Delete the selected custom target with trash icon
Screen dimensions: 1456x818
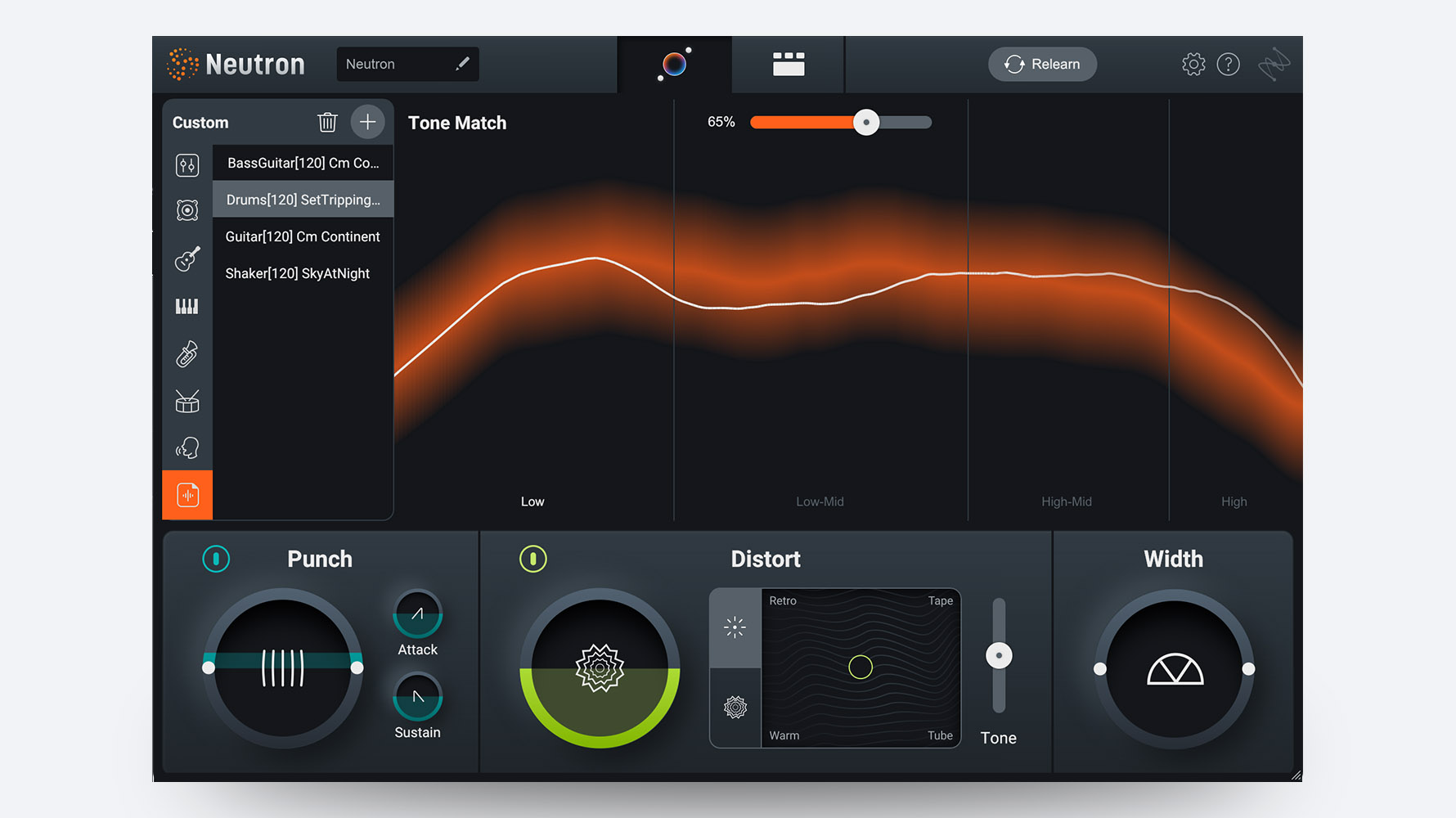coord(327,123)
